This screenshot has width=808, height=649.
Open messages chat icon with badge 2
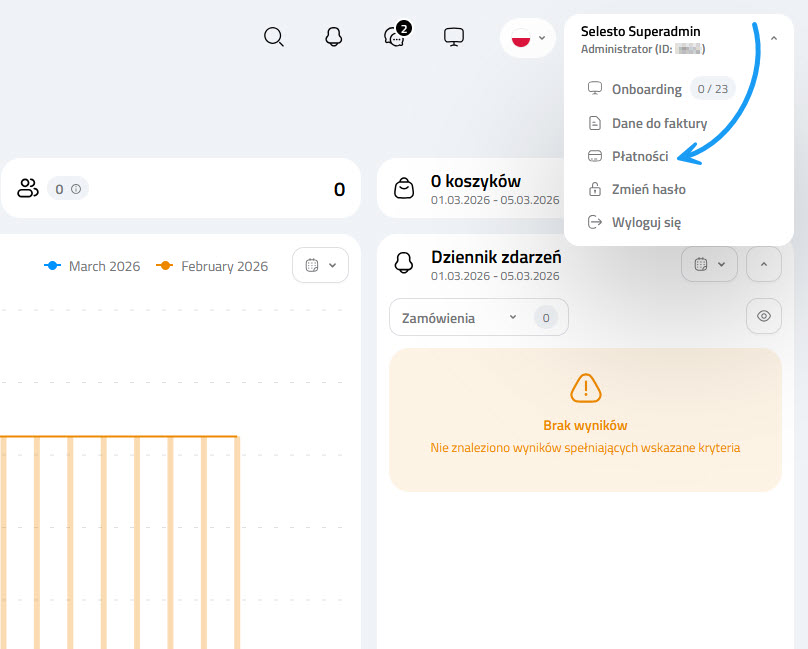(x=394, y=37)
